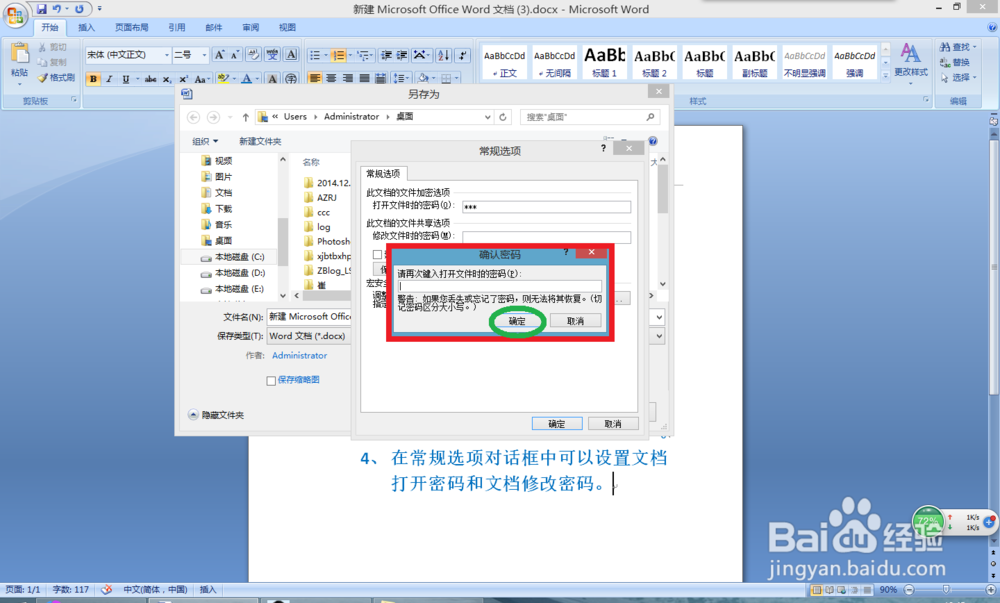Apply subscript formatting
Viewport: 1000px width, 603px height.
coord(167,79)
